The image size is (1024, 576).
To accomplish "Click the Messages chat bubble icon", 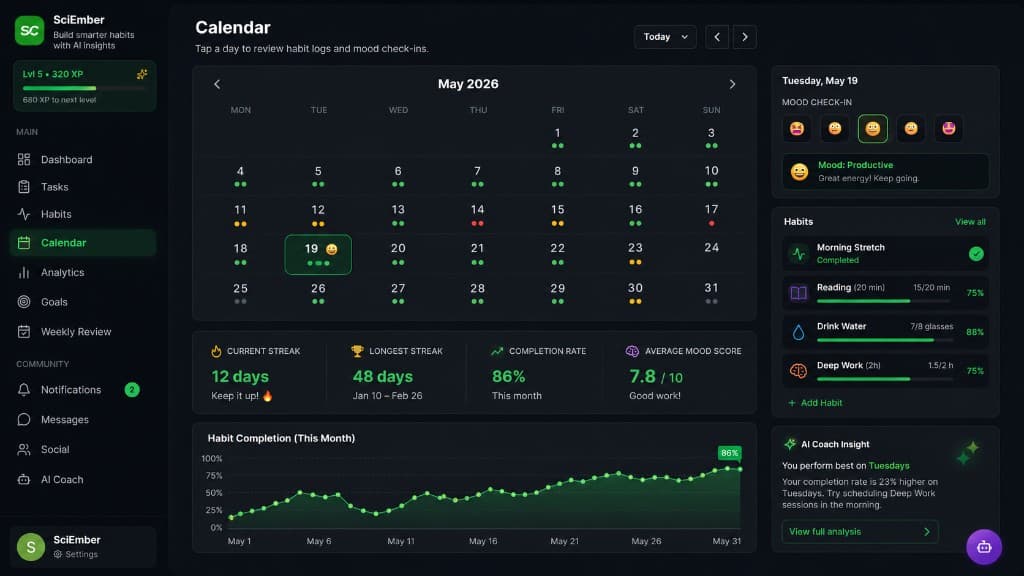I will click(x=24, y=419).
